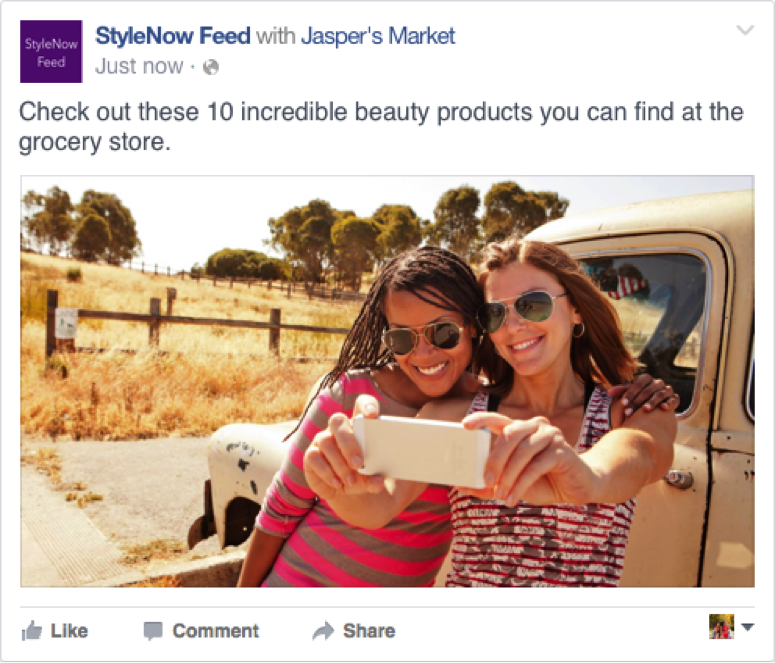
Task: Click the beauty products caption text
Action: point(380,126)
